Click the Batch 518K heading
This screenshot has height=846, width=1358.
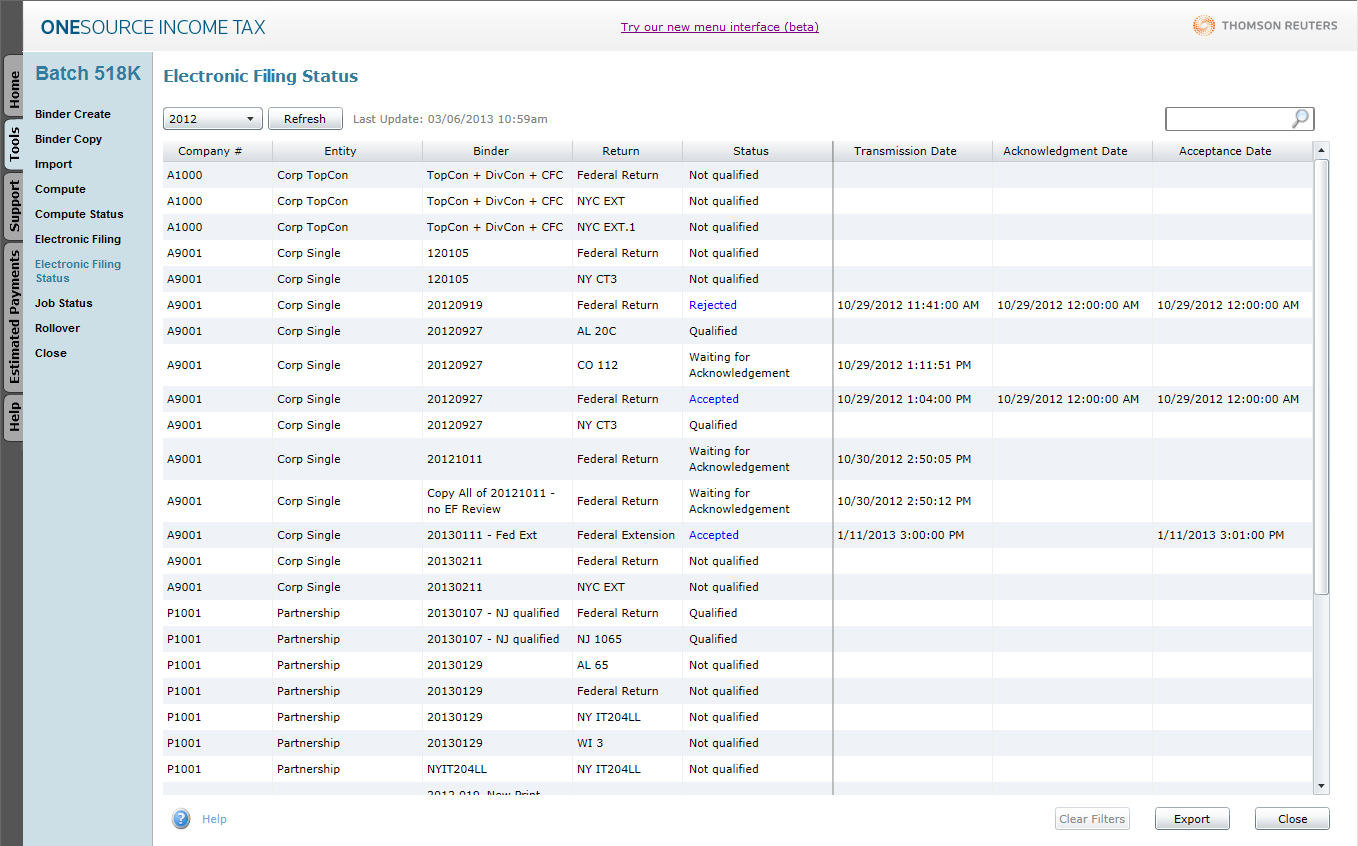tap(88, 74)
